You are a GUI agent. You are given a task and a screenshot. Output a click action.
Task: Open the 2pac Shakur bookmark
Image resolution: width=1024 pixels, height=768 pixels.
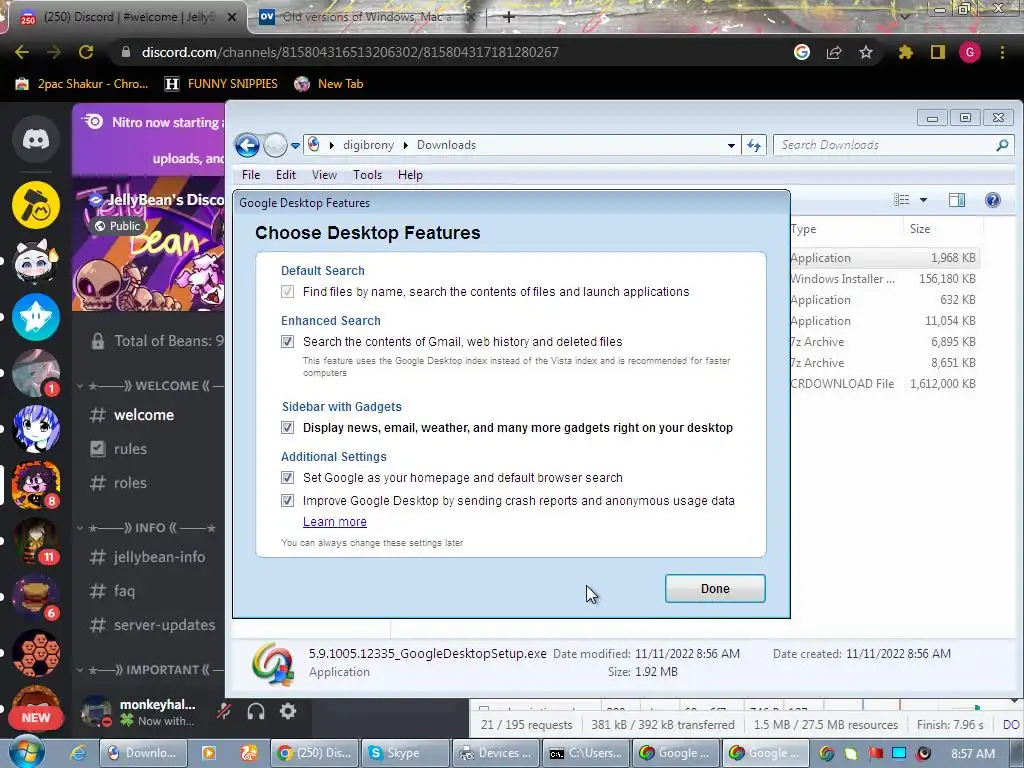click(x=82, y=84)
